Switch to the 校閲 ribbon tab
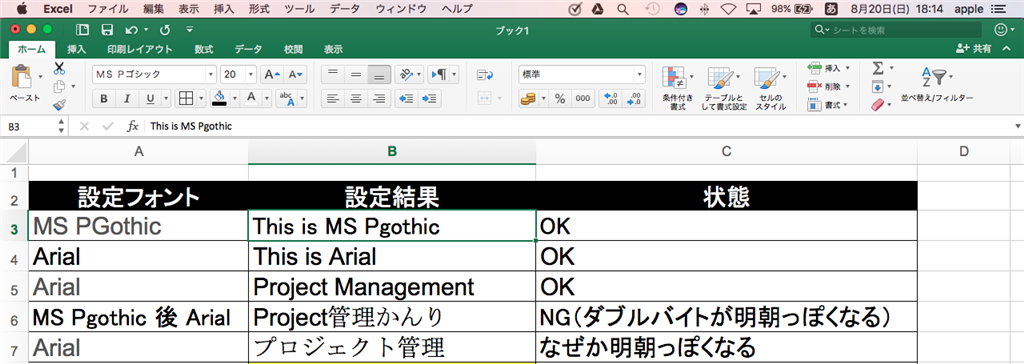Viewport: 1024px width, 364px height. pyautogui.click(x=293, y=49)
